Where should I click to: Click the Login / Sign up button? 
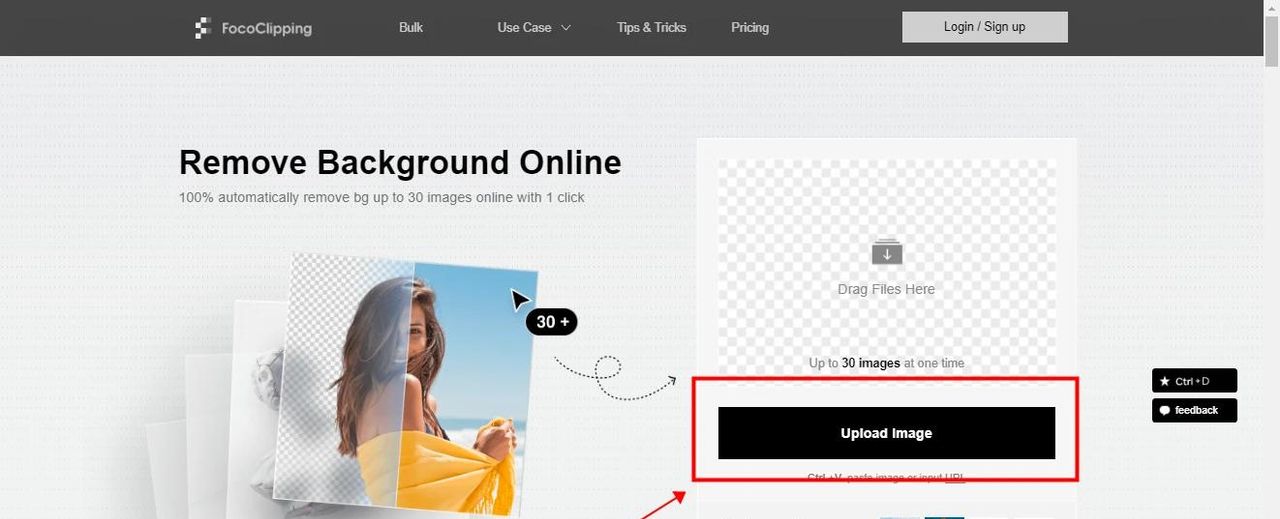click(985, 27)
